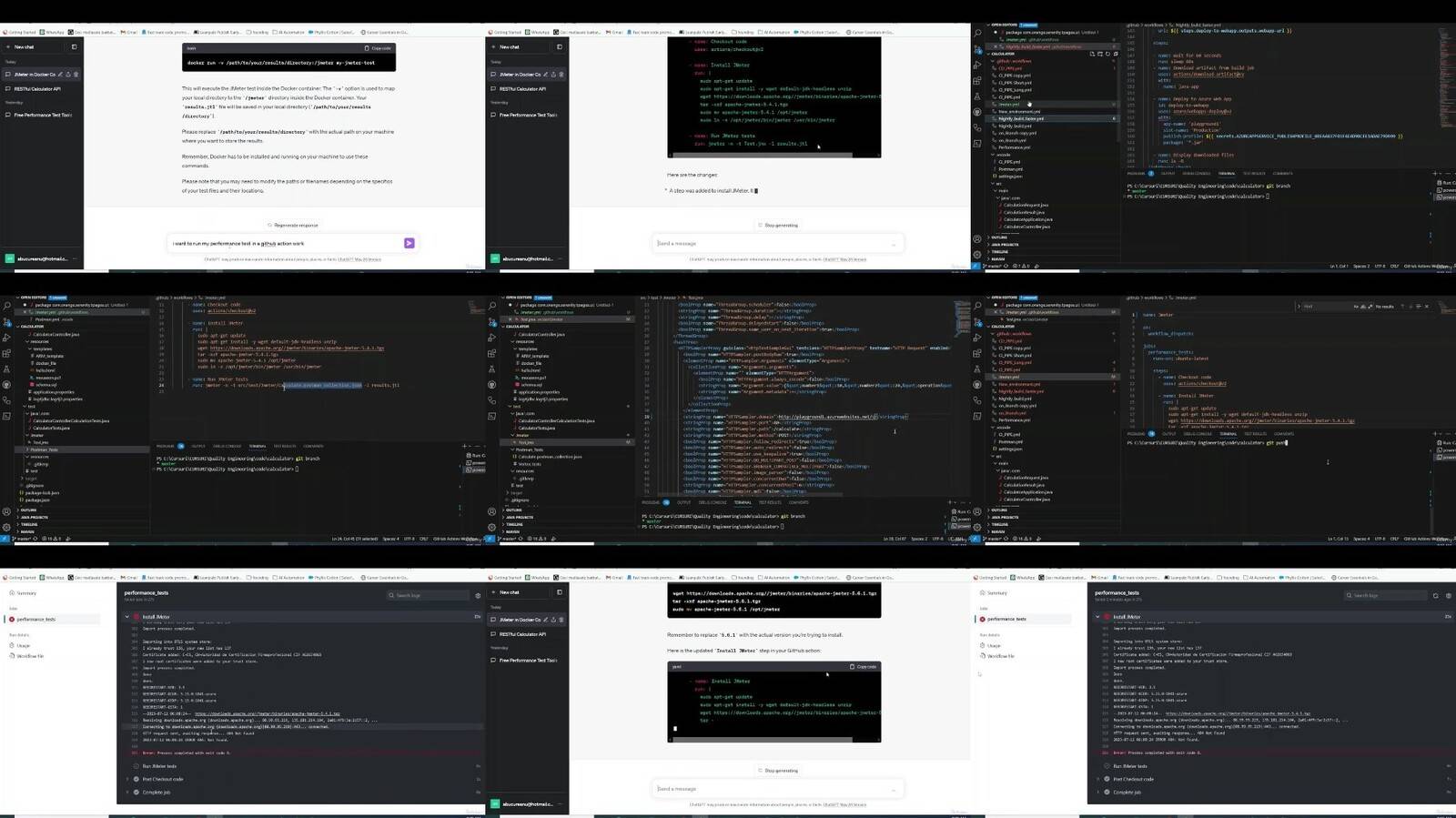Open Gmail bookmark above the docker run chat
Screen dimensions: 1456x818
click(128, 32)
